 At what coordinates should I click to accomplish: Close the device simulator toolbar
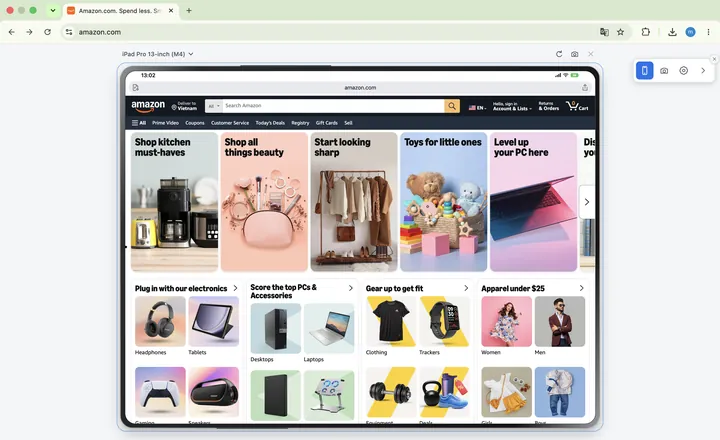[x=591, y=54]
